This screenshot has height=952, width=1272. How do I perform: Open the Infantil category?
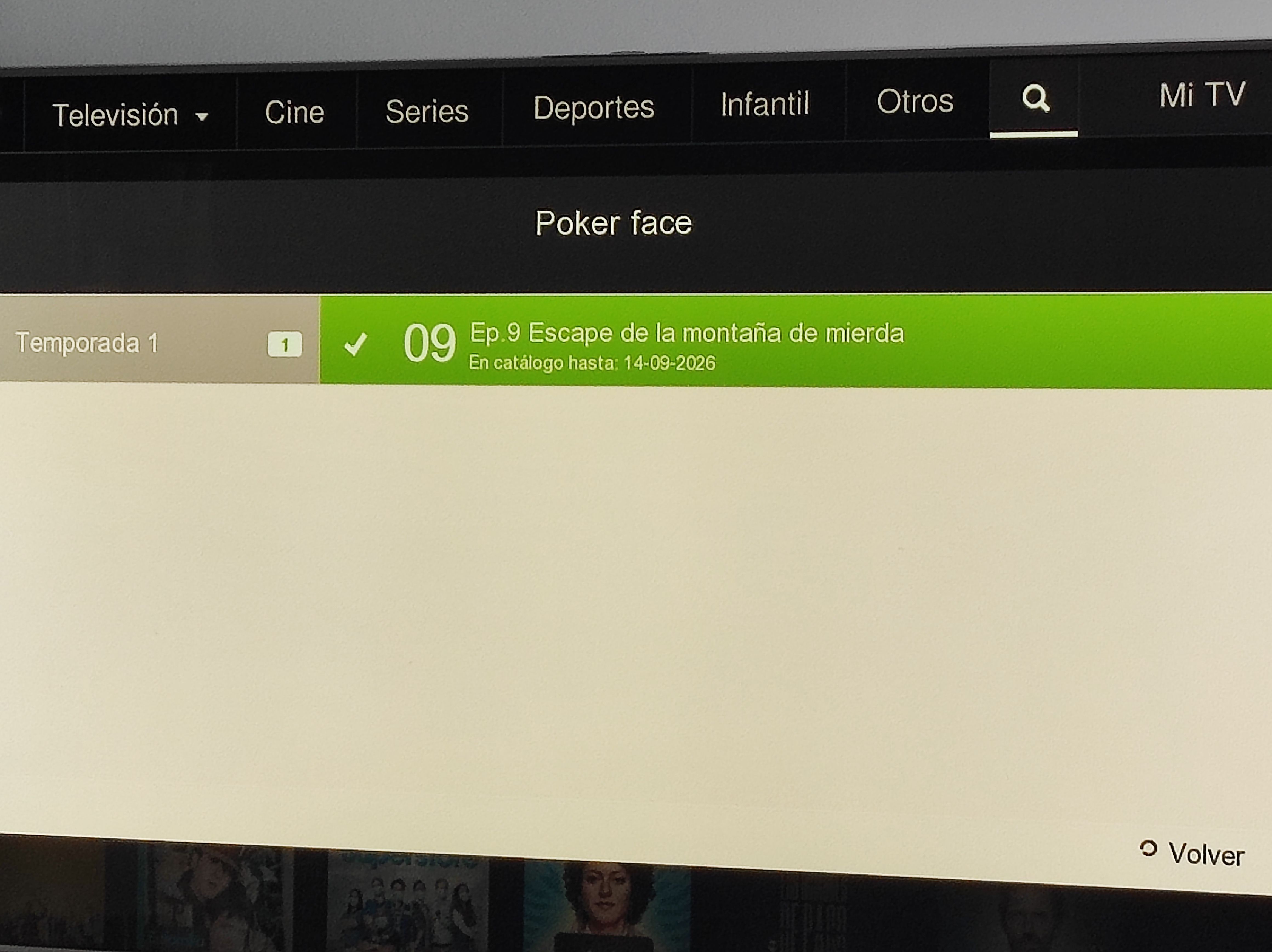[x=765, y=104]
